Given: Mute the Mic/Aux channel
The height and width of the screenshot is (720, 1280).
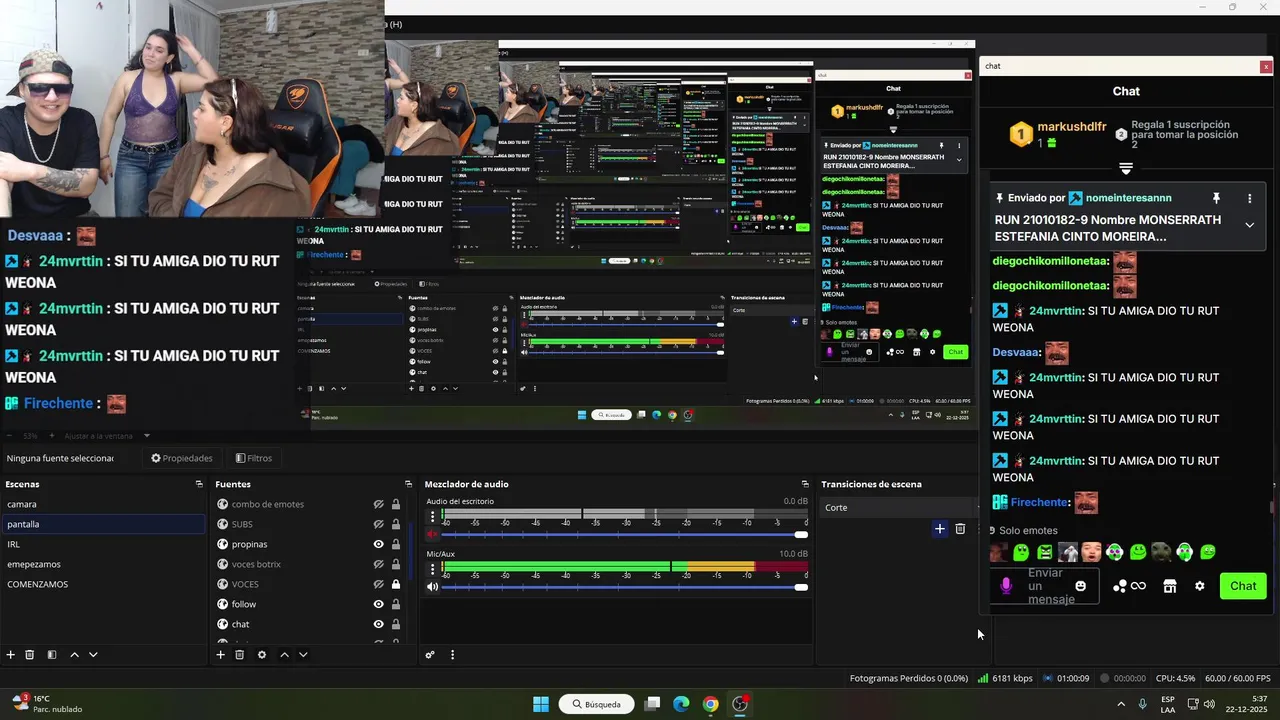Looking at the screenshot, I should tap(432, 587).
